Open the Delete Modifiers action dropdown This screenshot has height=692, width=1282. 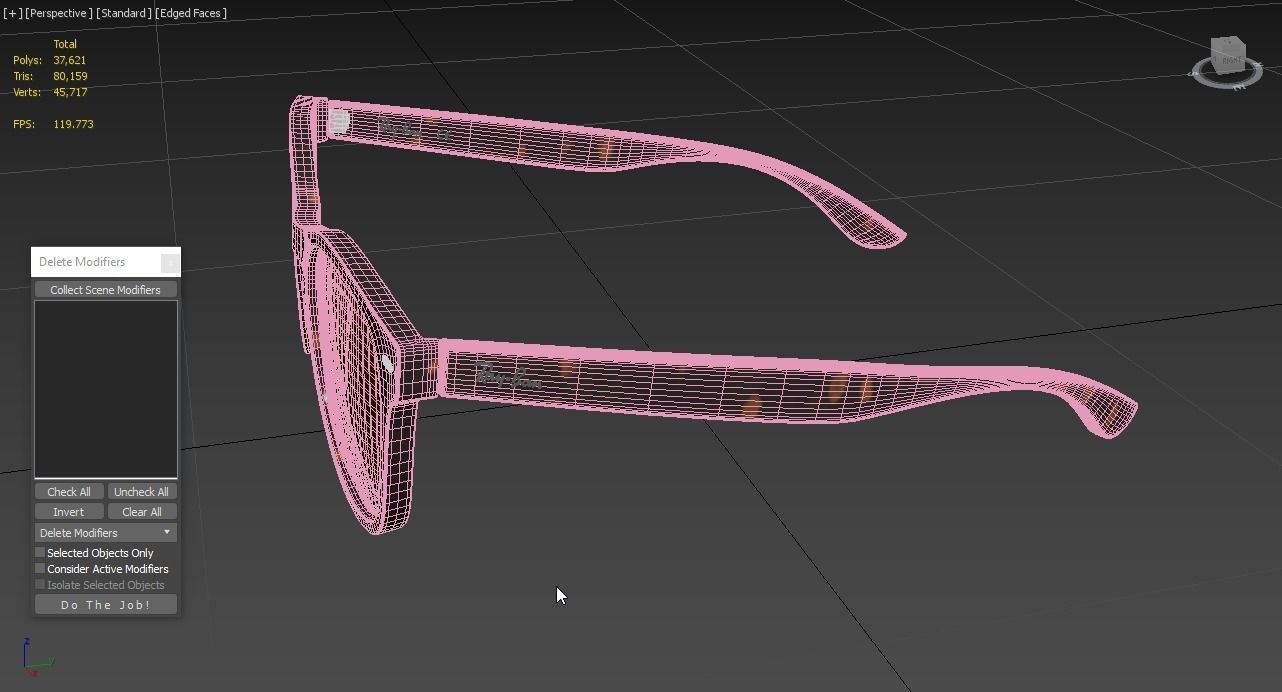106,533
